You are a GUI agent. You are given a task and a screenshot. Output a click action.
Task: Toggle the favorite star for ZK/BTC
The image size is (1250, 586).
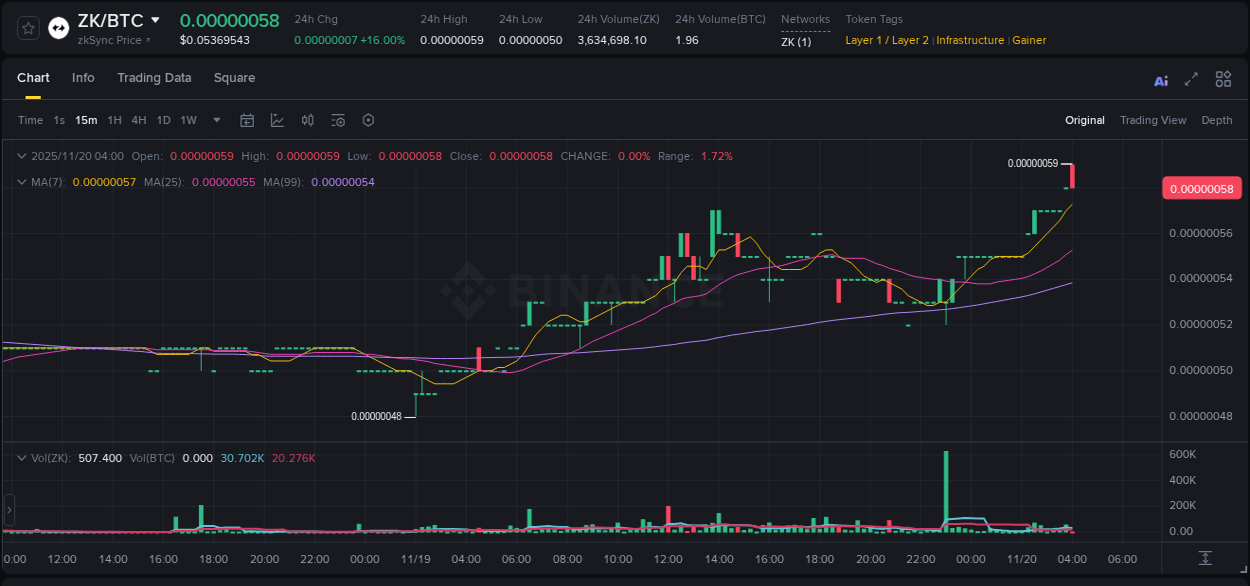(27, 27)
